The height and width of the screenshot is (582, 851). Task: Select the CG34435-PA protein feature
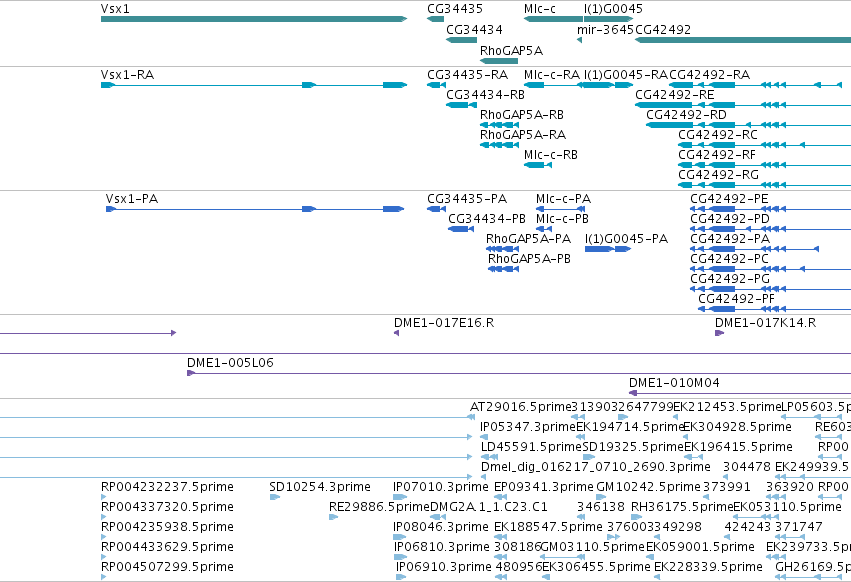click(436, 209)
